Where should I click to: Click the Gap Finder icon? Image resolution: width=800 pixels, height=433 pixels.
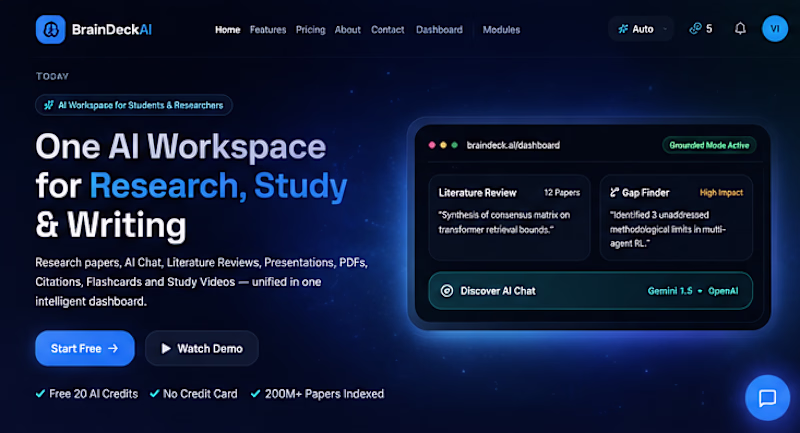tap(614, 192)
